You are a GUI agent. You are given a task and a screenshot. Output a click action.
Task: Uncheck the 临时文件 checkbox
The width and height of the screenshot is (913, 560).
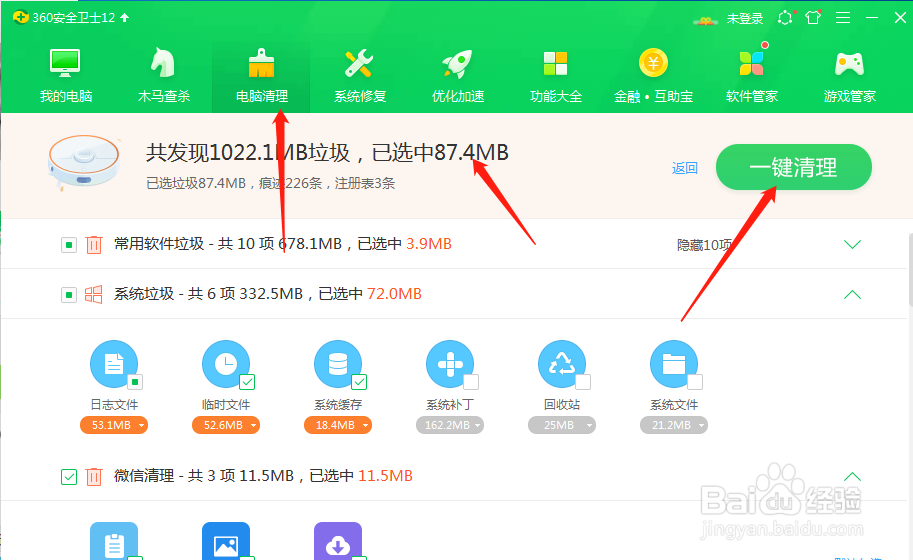coord(247,382)
